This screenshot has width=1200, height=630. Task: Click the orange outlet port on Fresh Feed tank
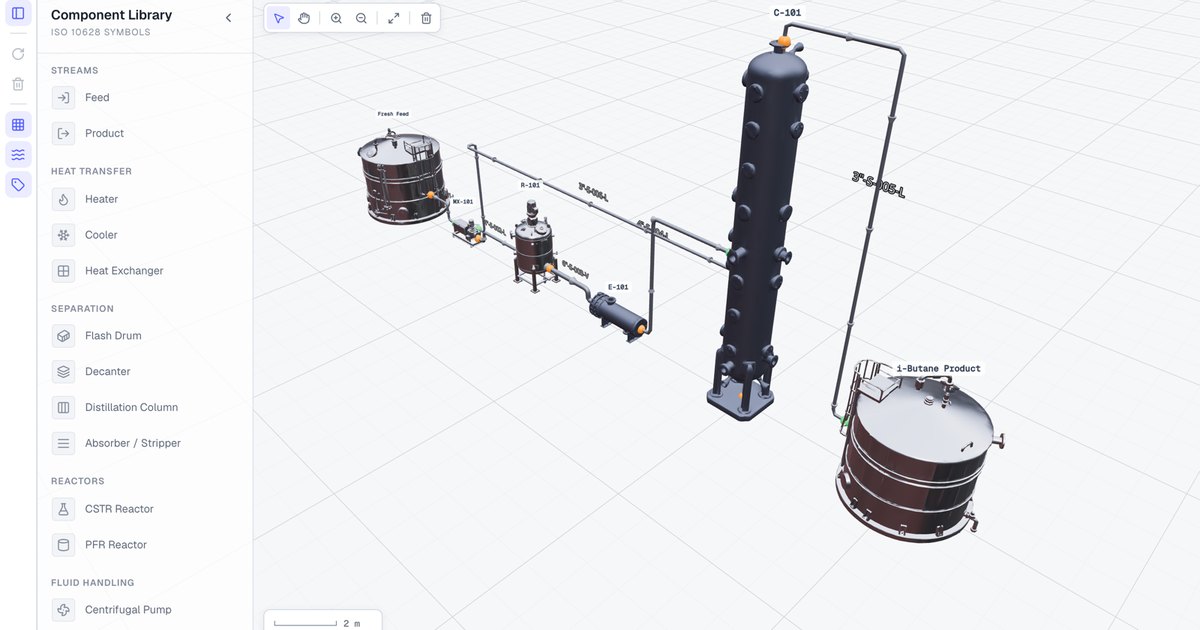coord(431,195)
